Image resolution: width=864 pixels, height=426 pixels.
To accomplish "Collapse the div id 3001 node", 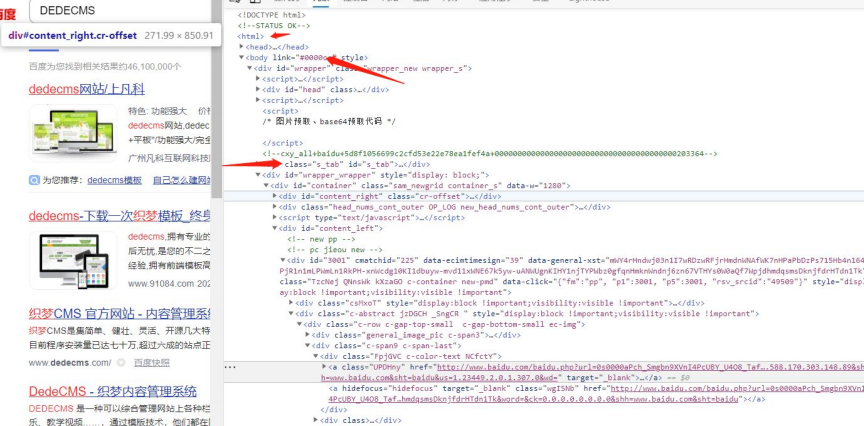I will pyautogui.click(x=283, y=260).
